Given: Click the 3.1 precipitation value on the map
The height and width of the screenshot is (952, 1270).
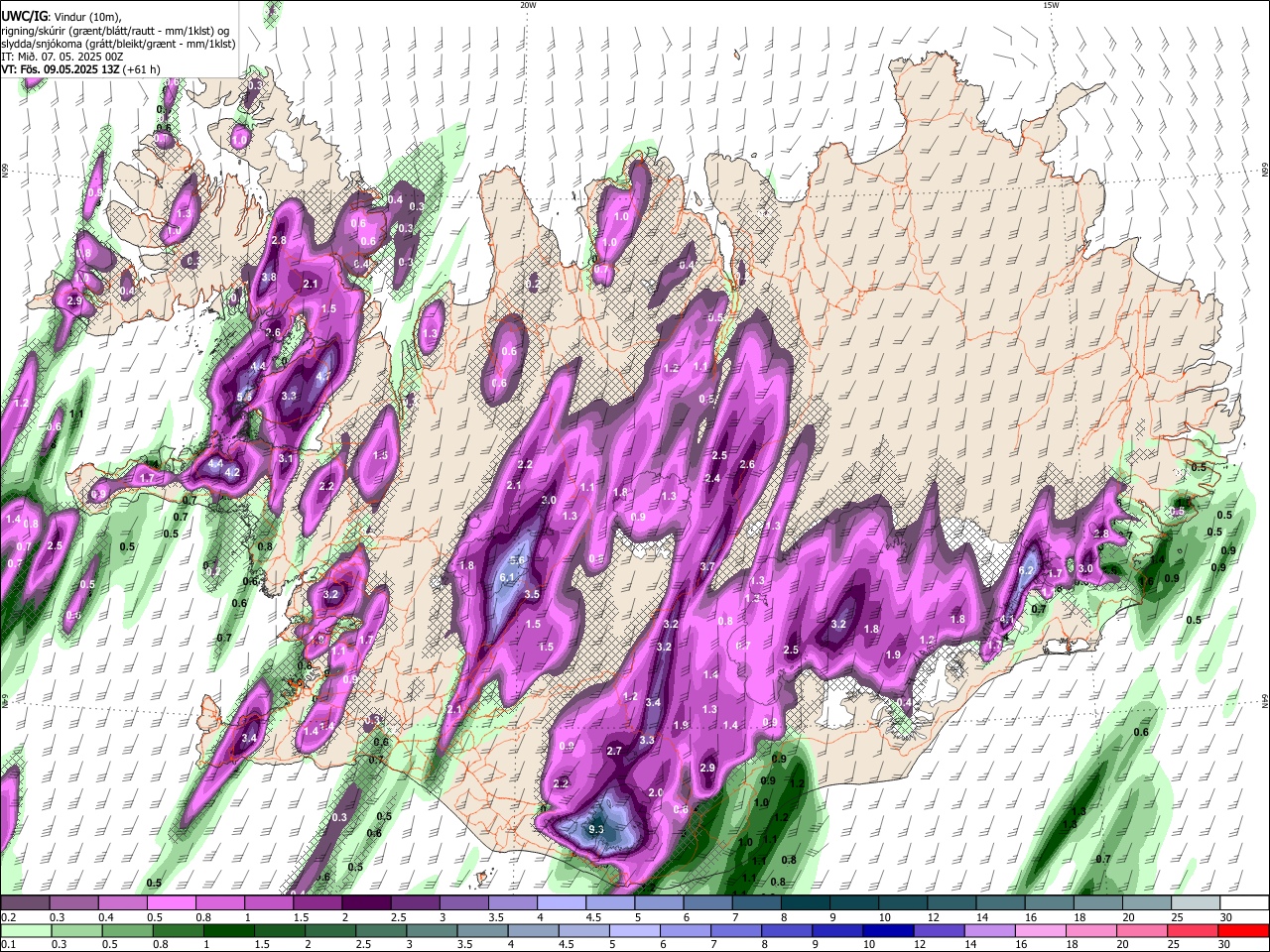Looking at the screenshot, I should pos(286,458).
